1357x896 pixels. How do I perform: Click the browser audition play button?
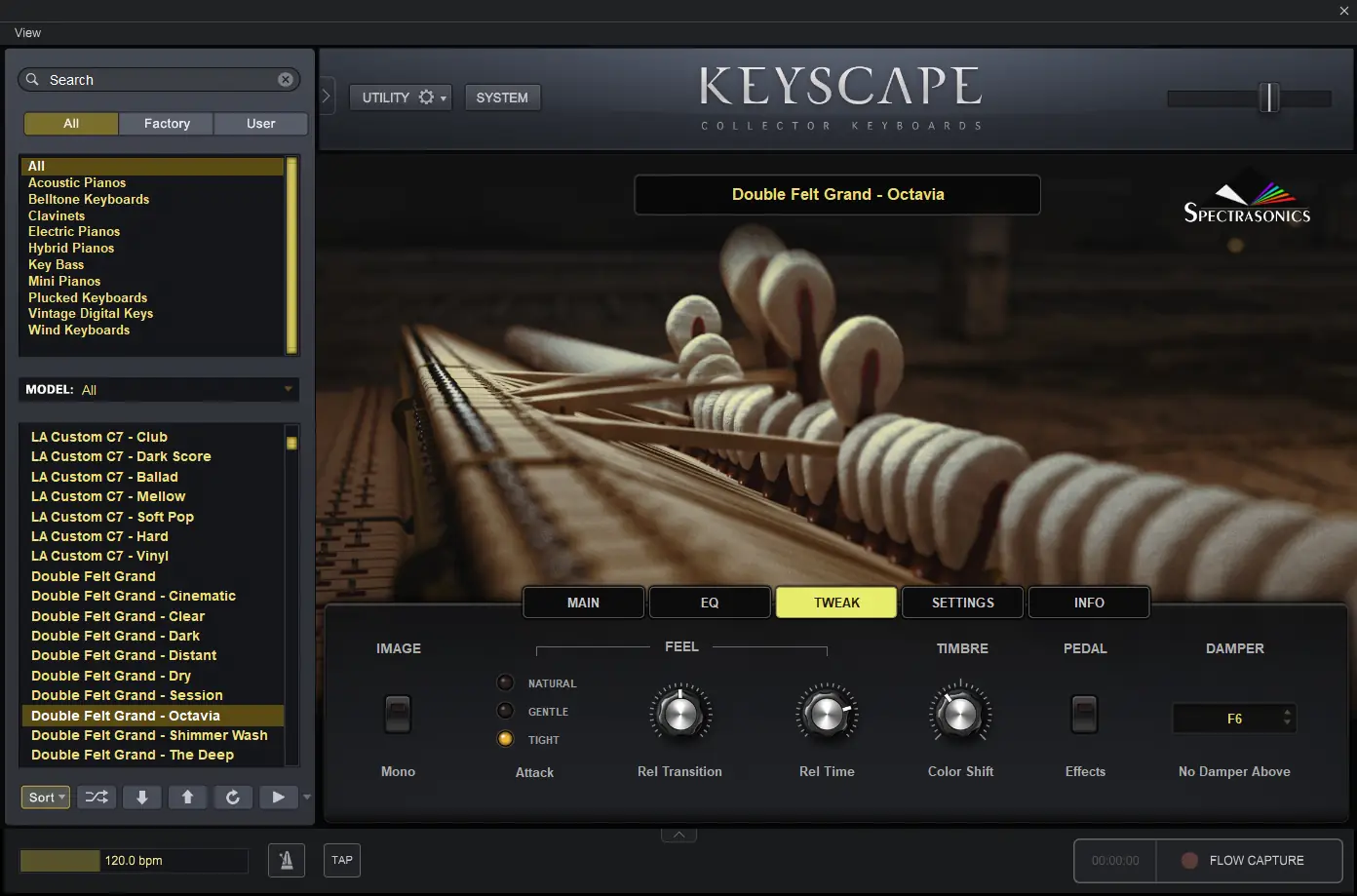(279, 798)
